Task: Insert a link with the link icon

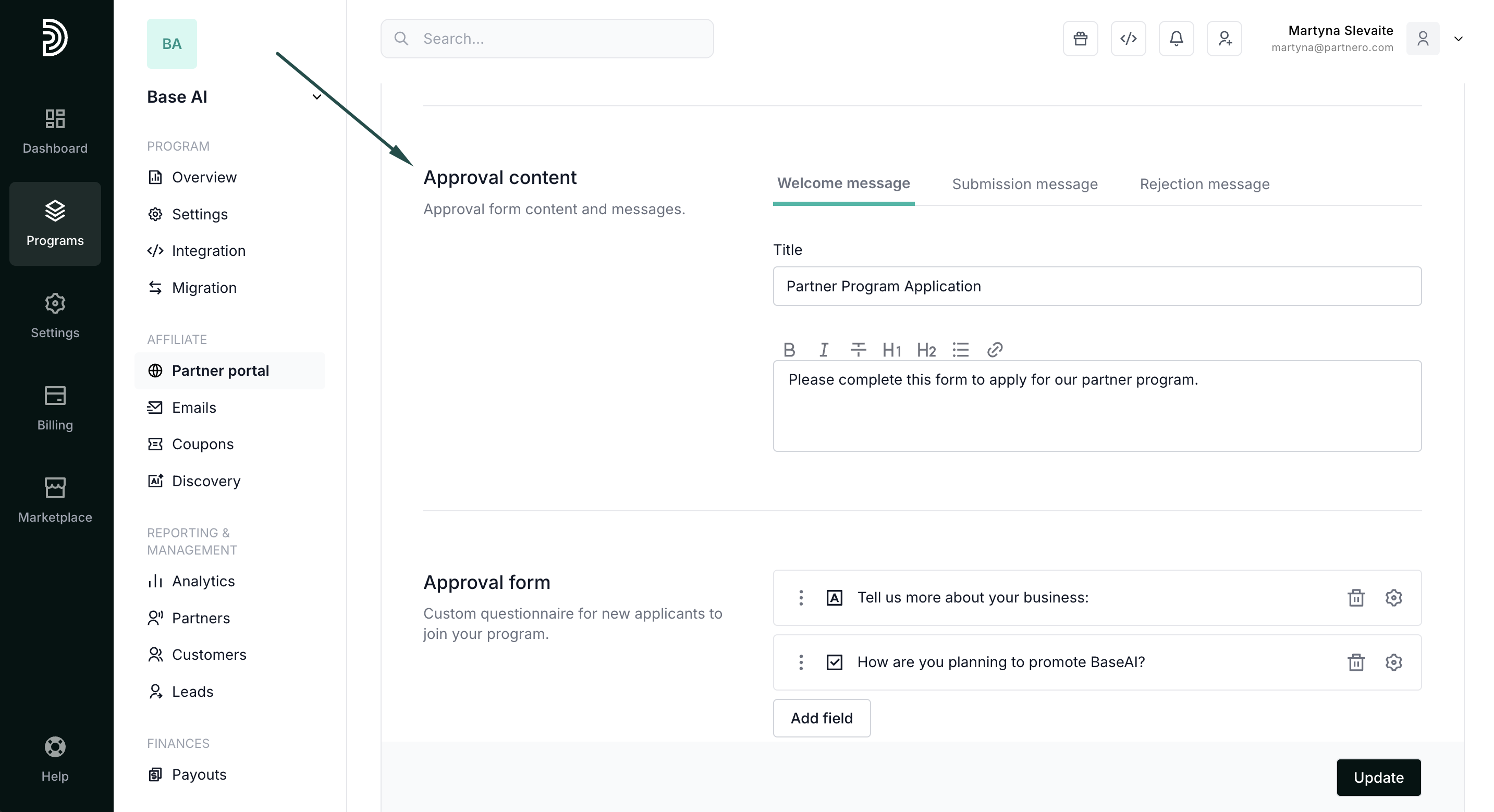Action: [995, 350]
